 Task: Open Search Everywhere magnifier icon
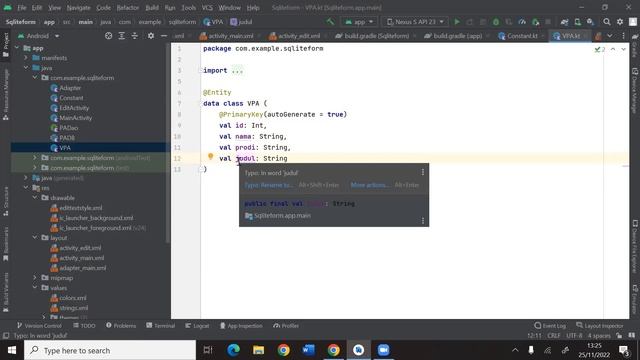[607, 22]
